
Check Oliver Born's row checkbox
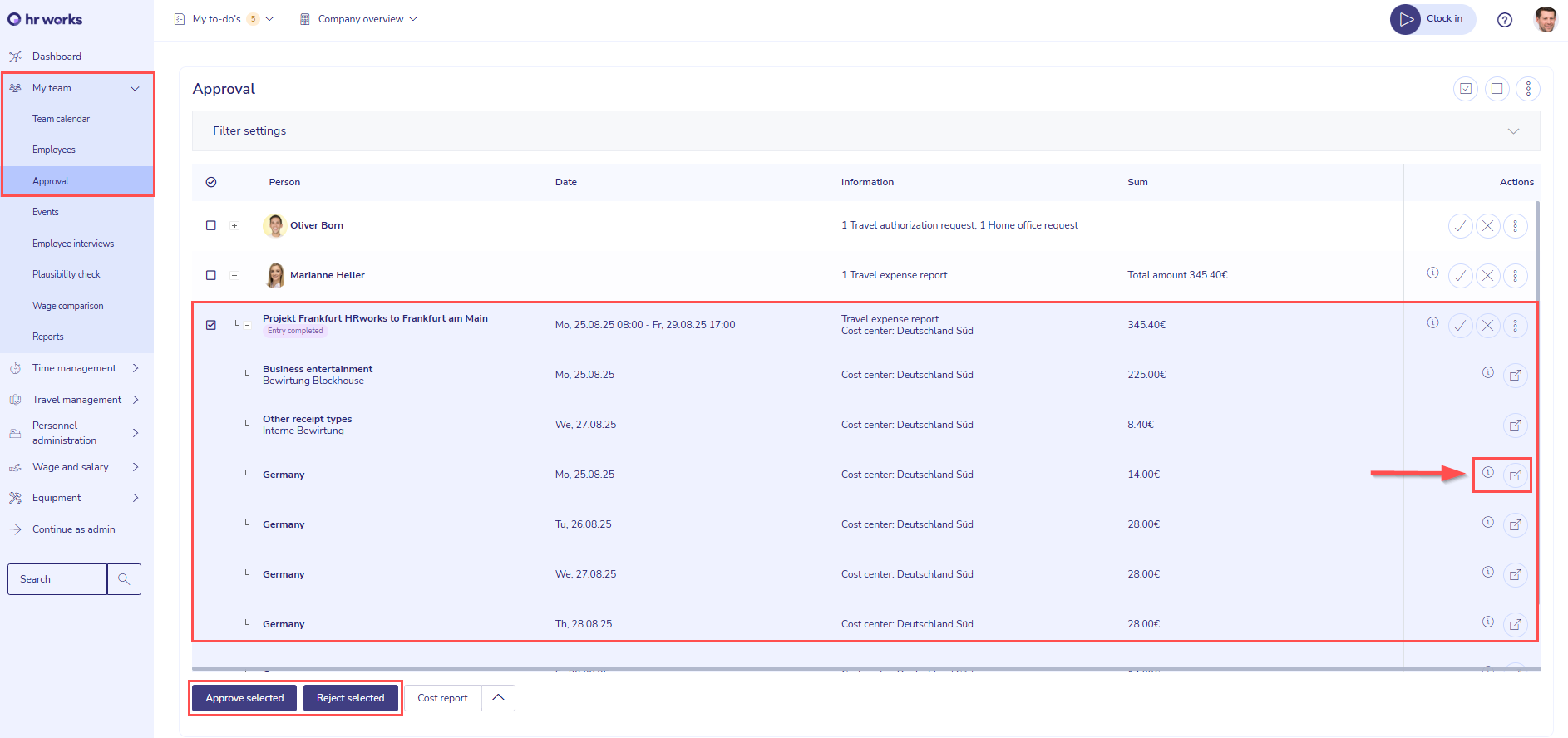211,226
